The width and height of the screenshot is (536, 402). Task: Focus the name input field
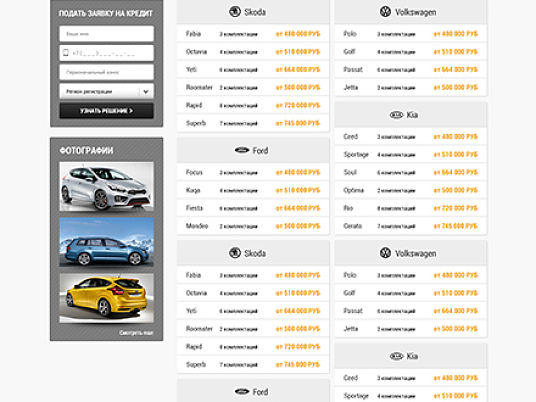click(x=107, y=34)
